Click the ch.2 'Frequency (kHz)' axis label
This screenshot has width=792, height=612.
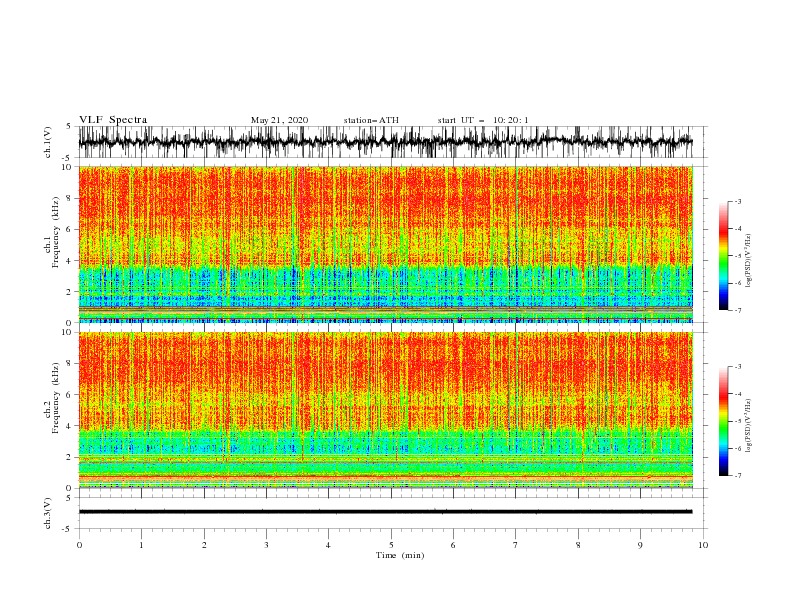pyautogui.click(x=56, y=398)
